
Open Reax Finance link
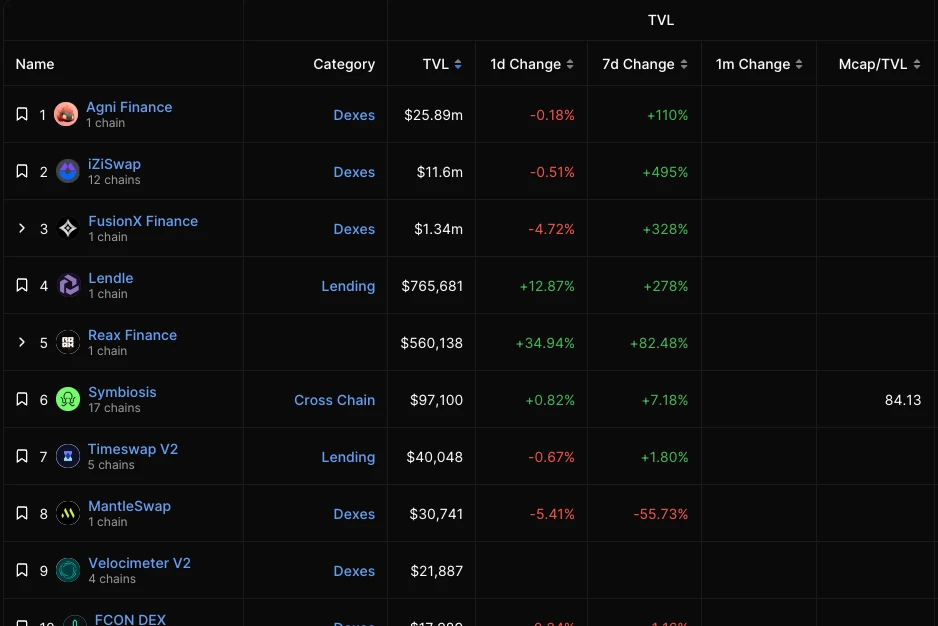132,335
